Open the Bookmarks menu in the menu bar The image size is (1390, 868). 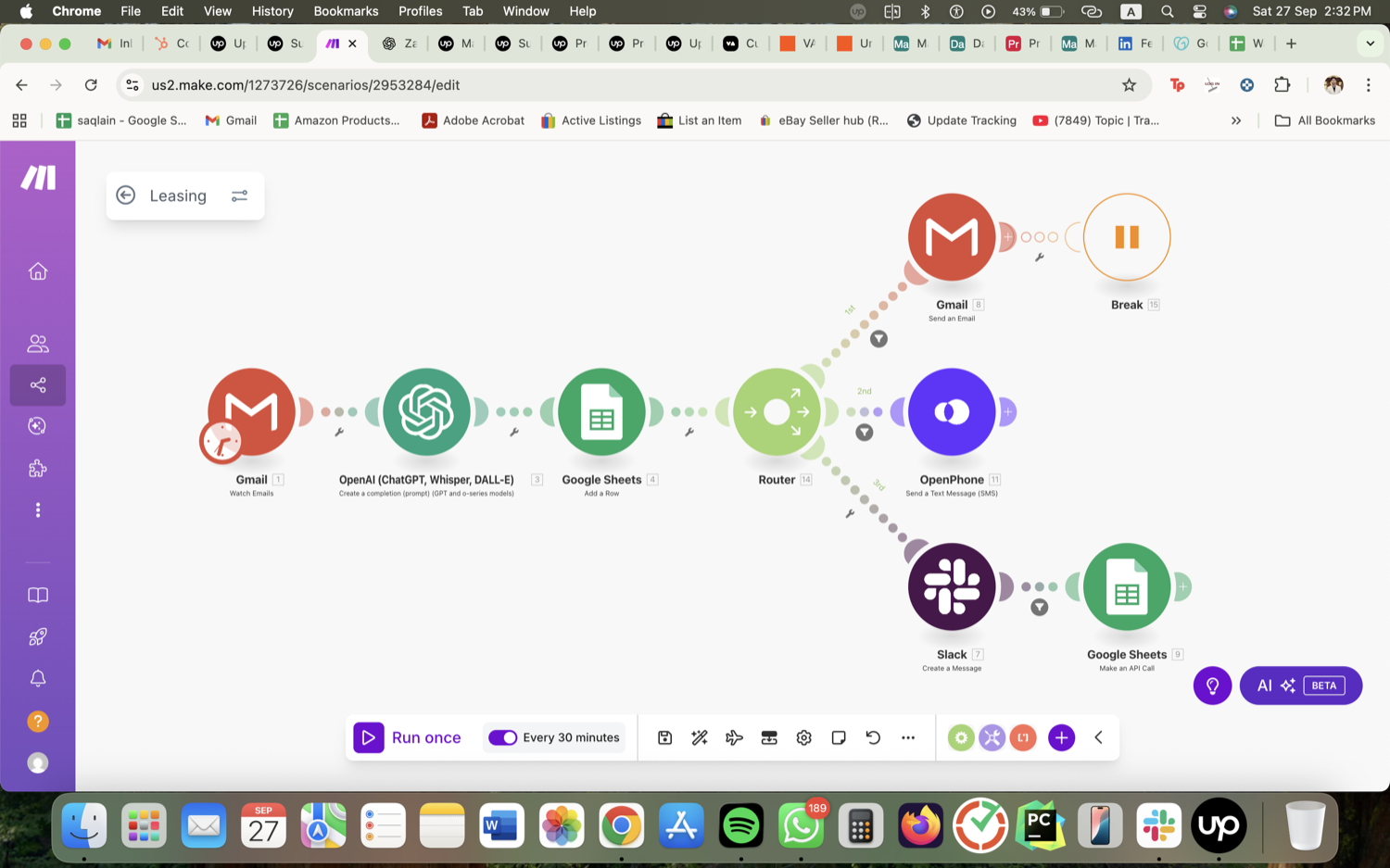346,11
